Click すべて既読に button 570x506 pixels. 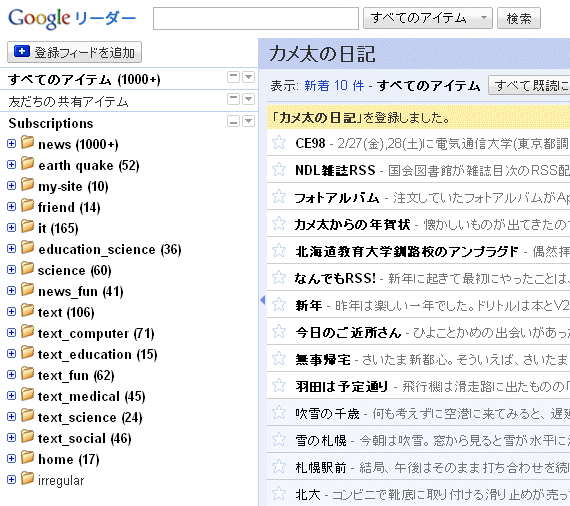tap(529, 85)
